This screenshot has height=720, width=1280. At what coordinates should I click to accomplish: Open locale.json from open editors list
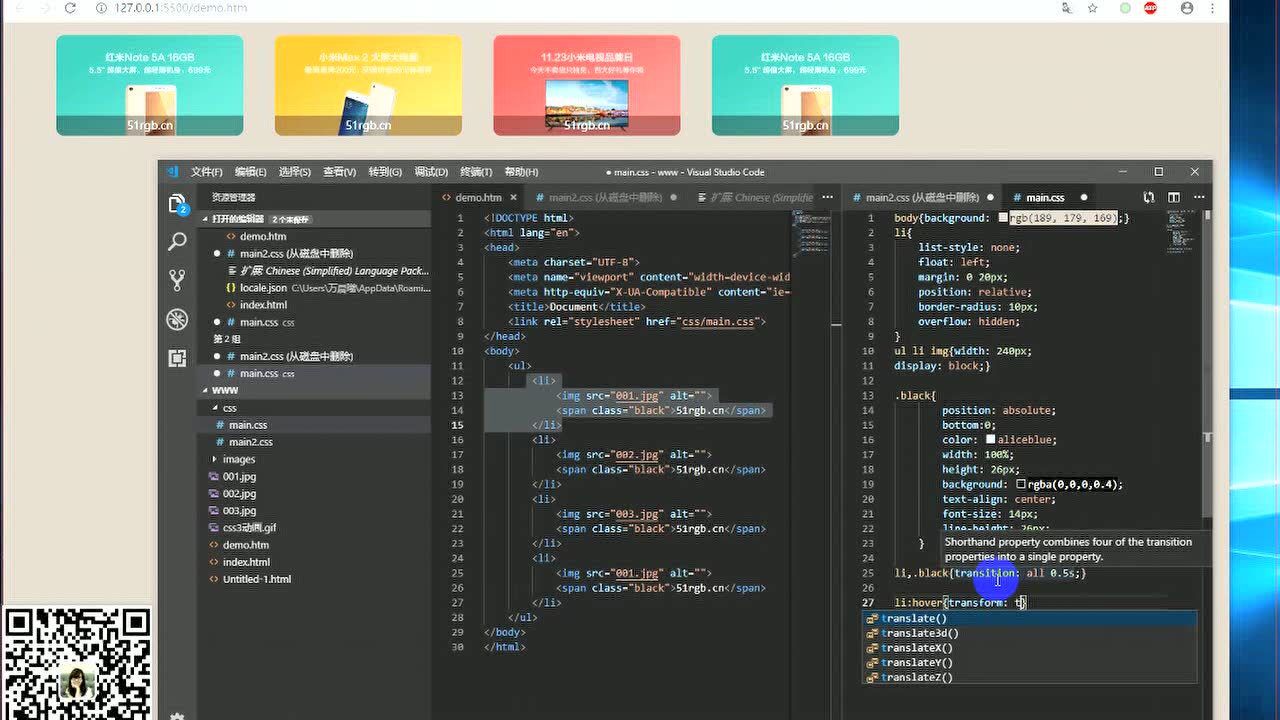tap(314, 288)
